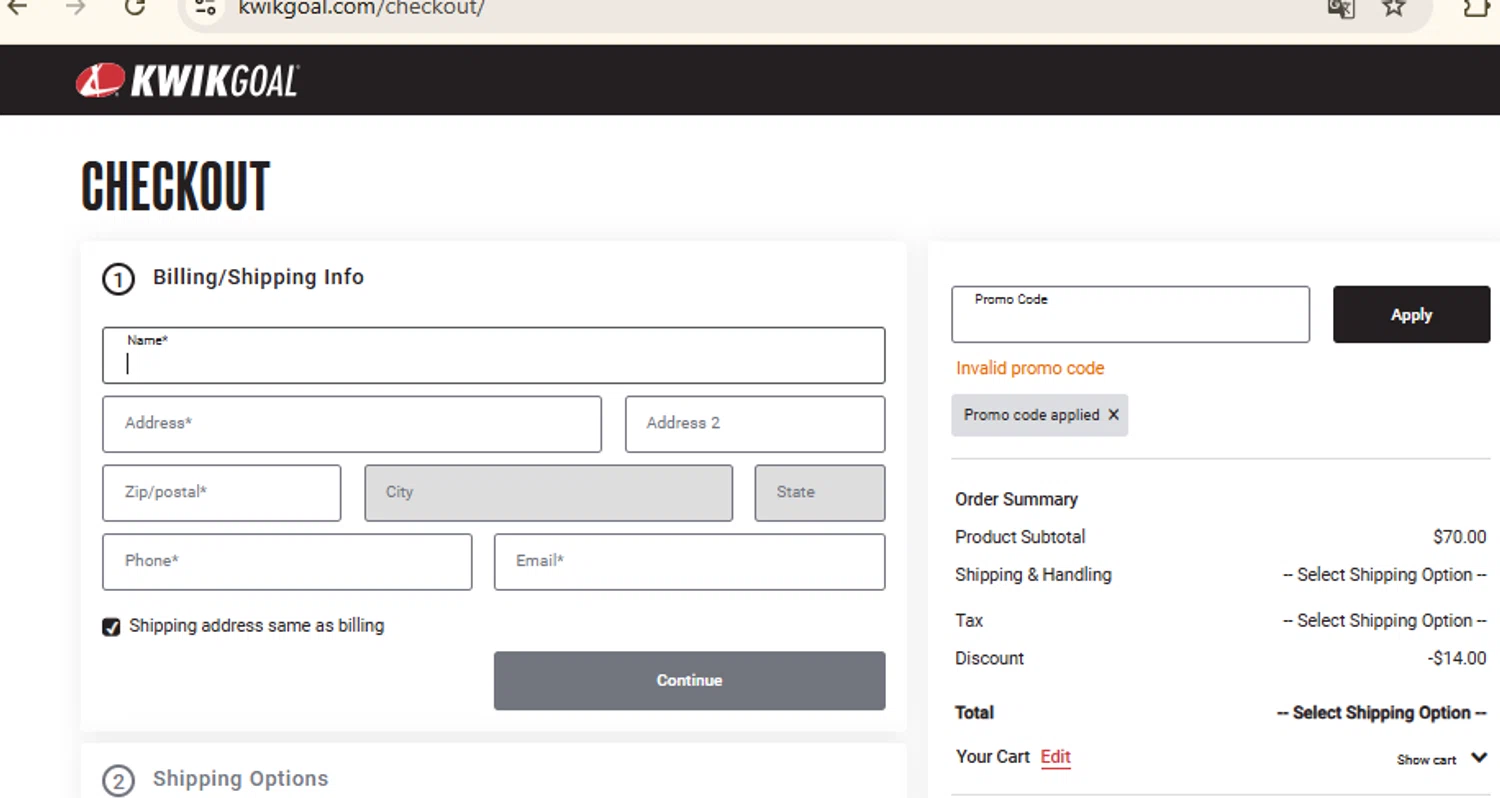This screenshot has height=798, width=1500.
Task: Click the Billing/Shipping Info step heading
Action: [x=258, y=277]
